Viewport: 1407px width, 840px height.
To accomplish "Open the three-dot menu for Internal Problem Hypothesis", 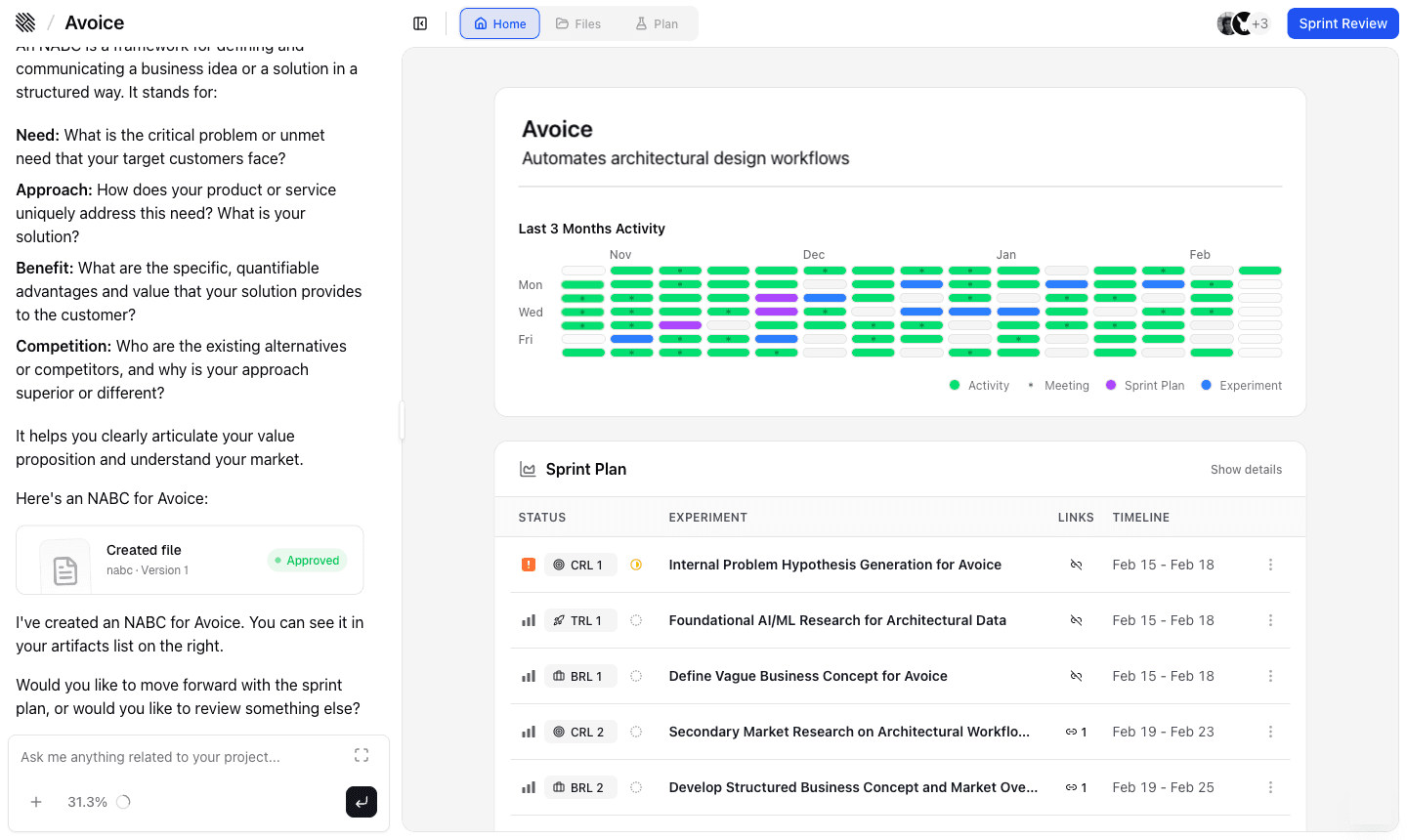I will 1270,565.
